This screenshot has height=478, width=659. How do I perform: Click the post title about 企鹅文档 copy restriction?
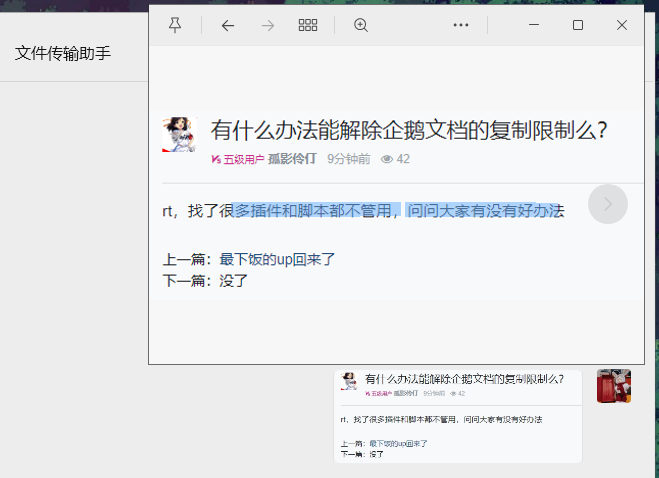[x=409, y=130]
